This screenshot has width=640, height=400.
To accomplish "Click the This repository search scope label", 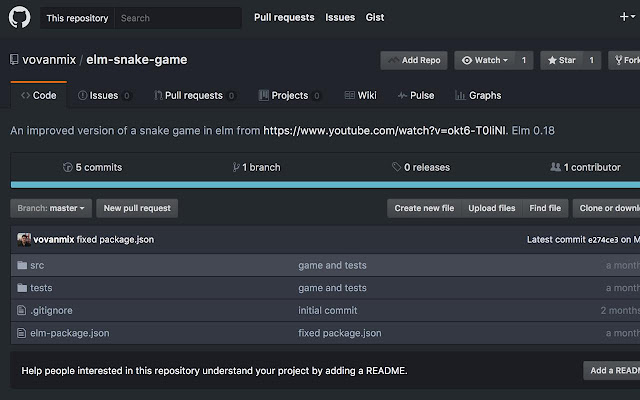I will point(77,18).
